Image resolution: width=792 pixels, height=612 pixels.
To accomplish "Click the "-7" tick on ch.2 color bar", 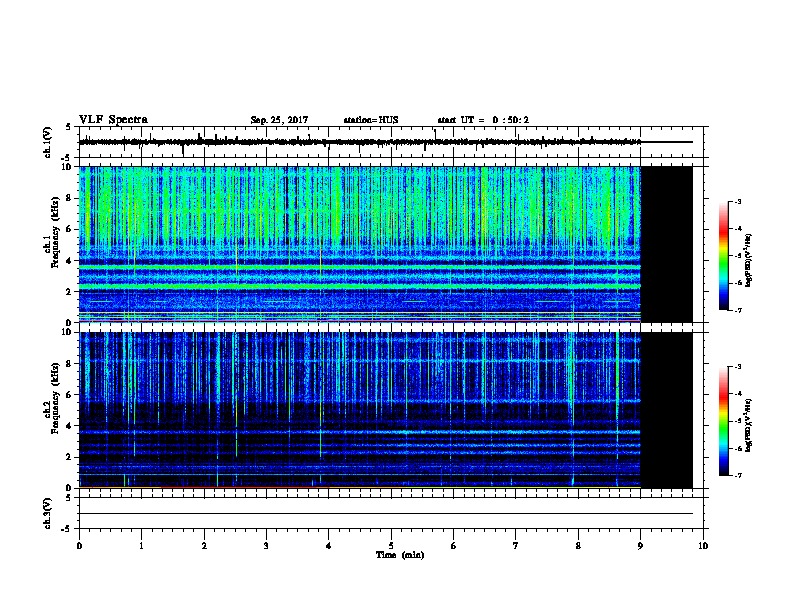I will click(738, 476).
